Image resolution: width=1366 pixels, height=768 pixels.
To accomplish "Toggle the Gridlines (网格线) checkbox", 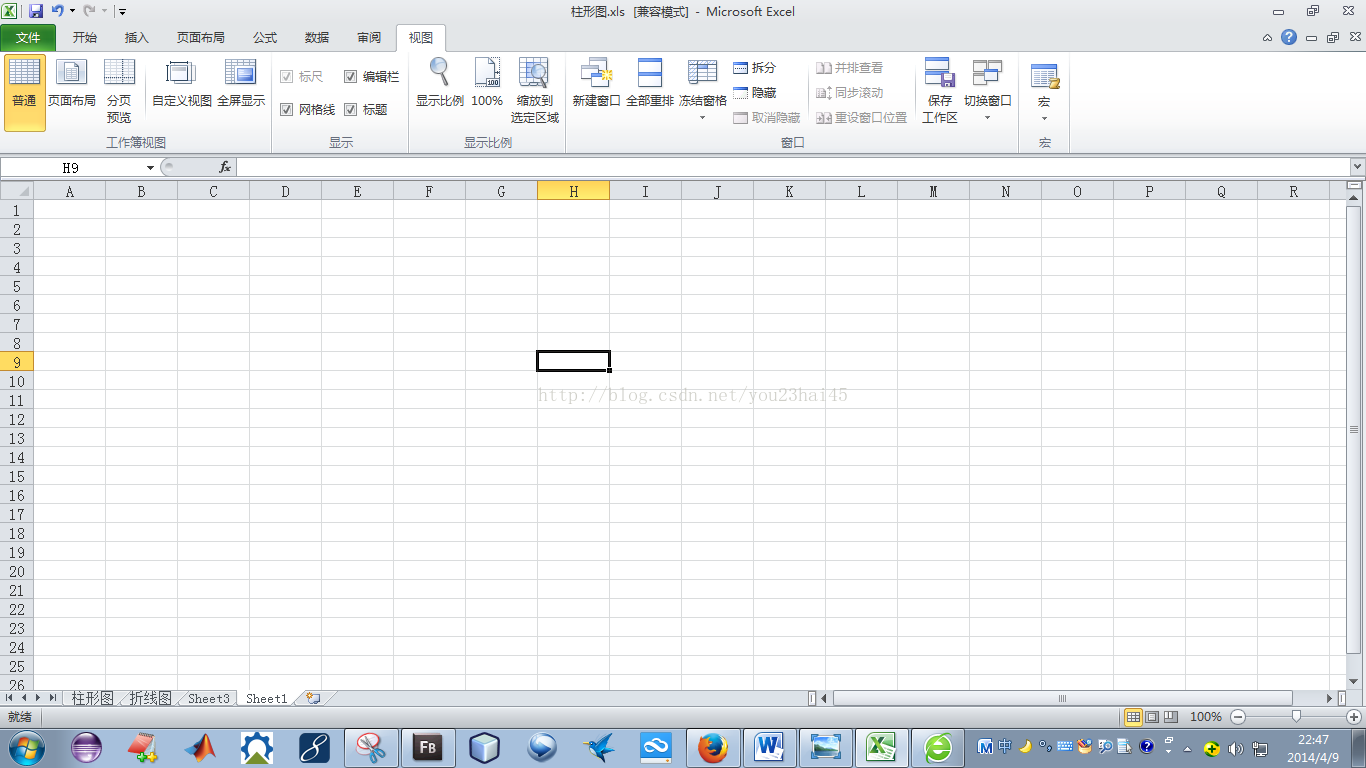I will click(x=287, y=110).
